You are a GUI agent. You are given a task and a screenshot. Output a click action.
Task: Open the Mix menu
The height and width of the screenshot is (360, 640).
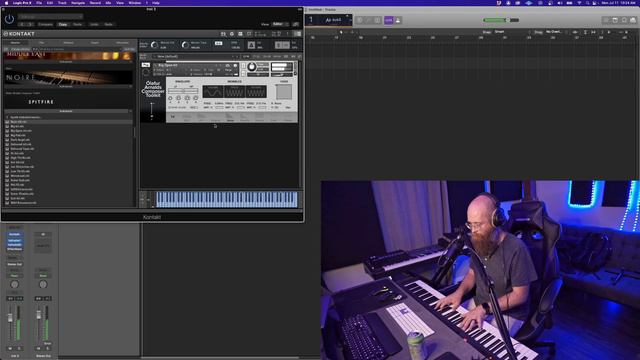coord(108,3)
